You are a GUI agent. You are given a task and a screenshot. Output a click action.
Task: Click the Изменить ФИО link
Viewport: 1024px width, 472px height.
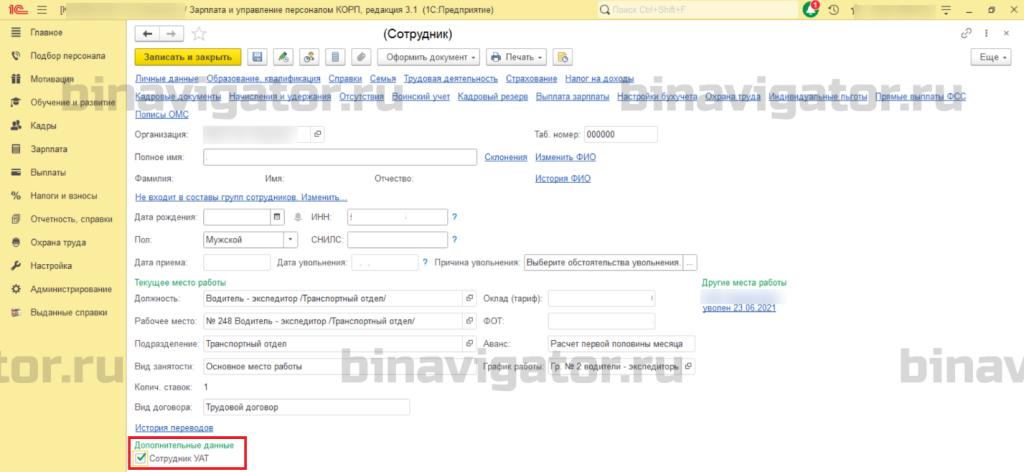566,157
